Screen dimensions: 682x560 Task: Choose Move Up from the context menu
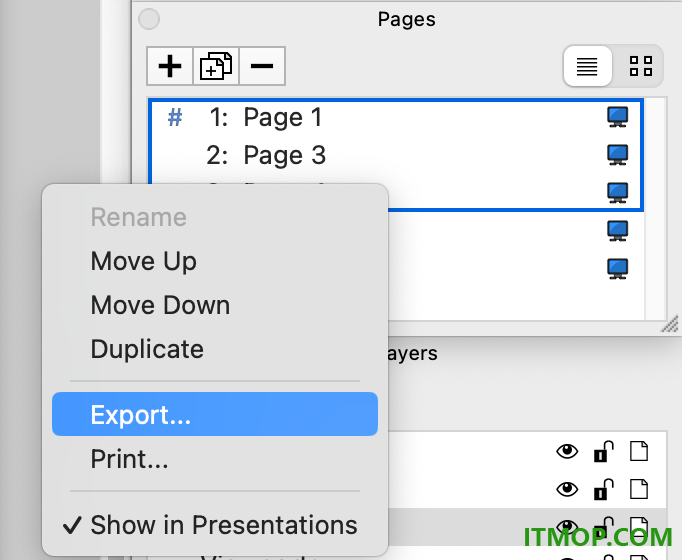215,261
